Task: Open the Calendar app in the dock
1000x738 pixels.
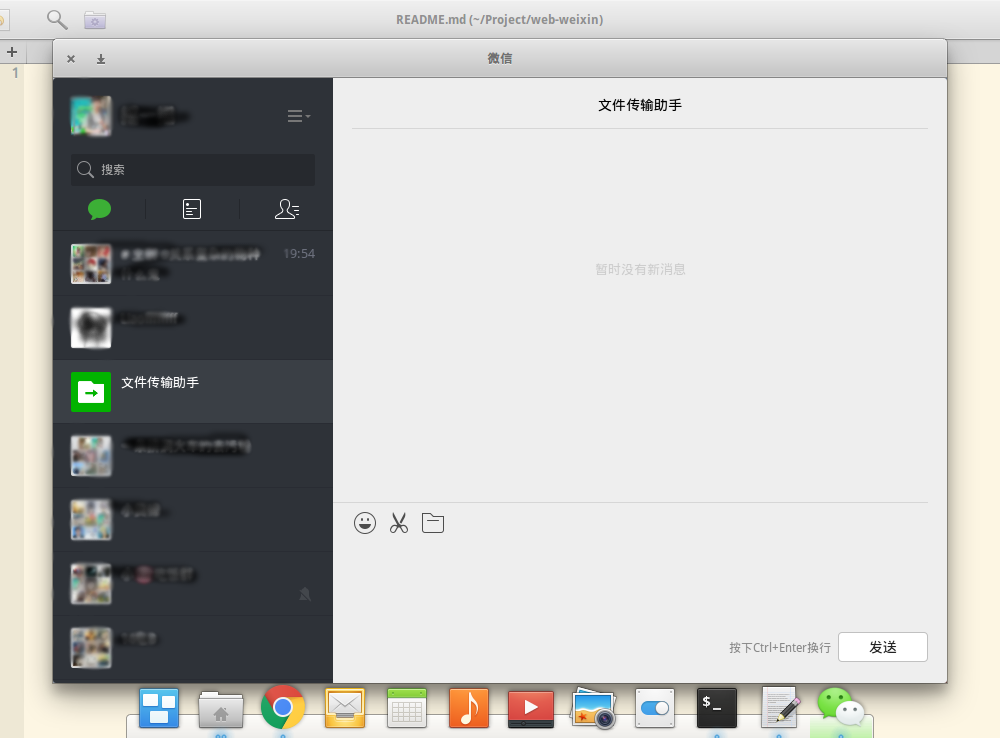Action: [407, 708]
